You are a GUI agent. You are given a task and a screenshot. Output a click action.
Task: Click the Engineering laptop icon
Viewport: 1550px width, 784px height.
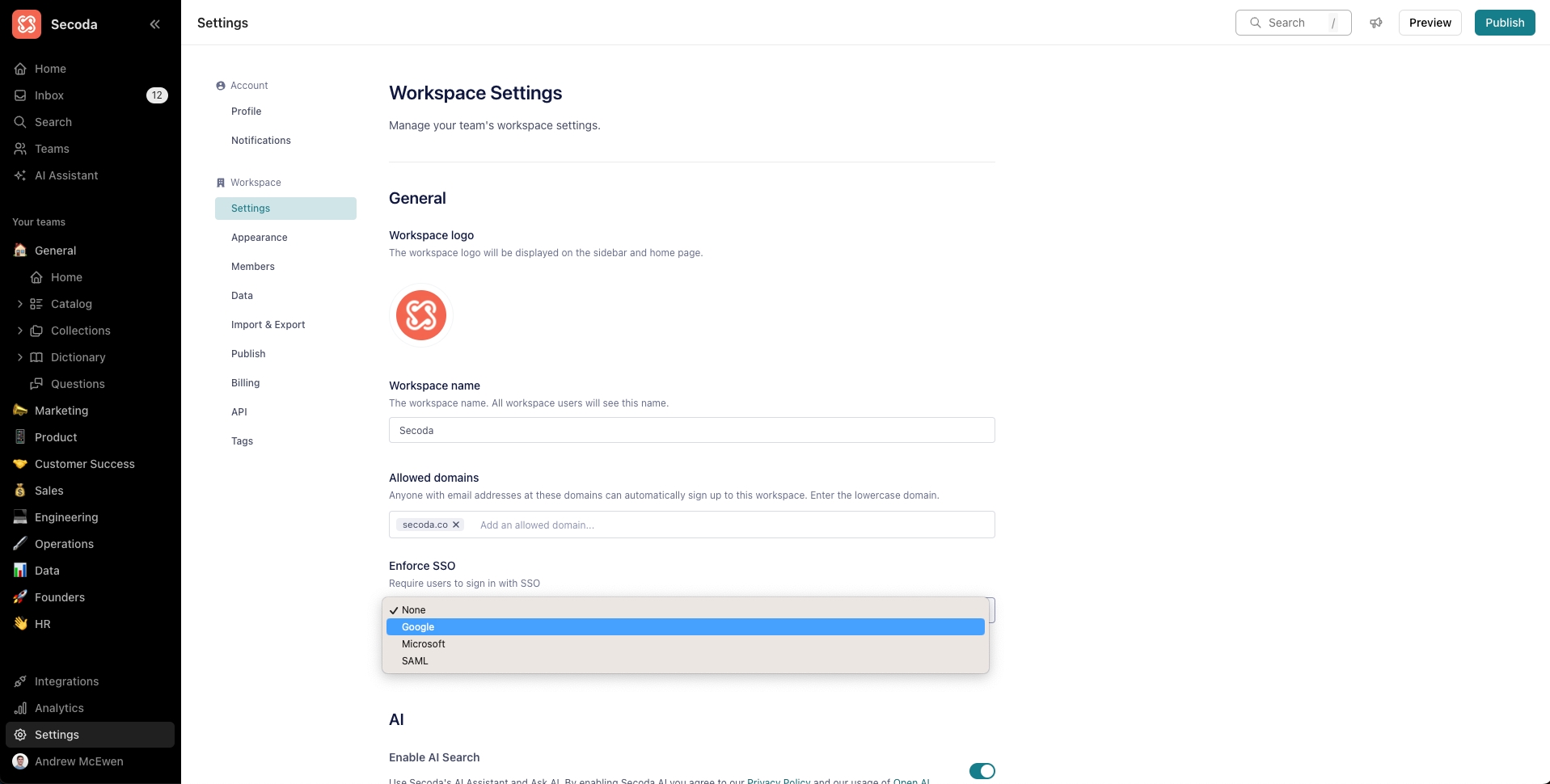(x=20, y=517)
